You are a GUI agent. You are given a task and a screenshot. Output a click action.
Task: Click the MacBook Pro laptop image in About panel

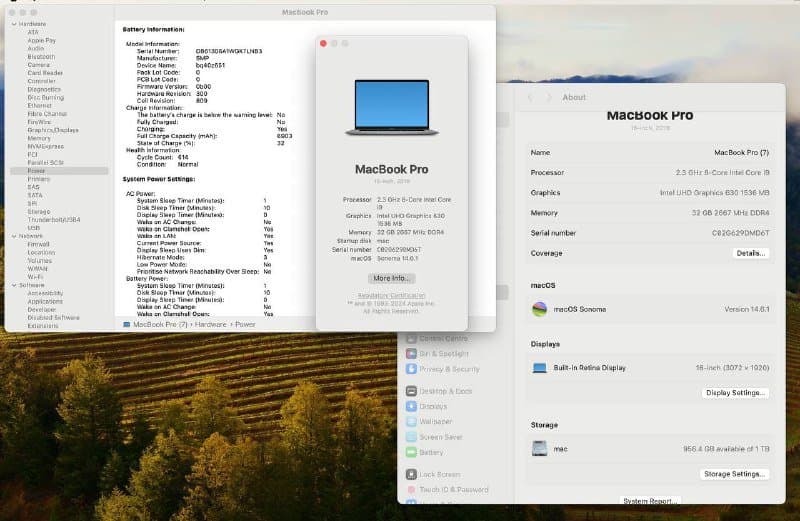392,107
